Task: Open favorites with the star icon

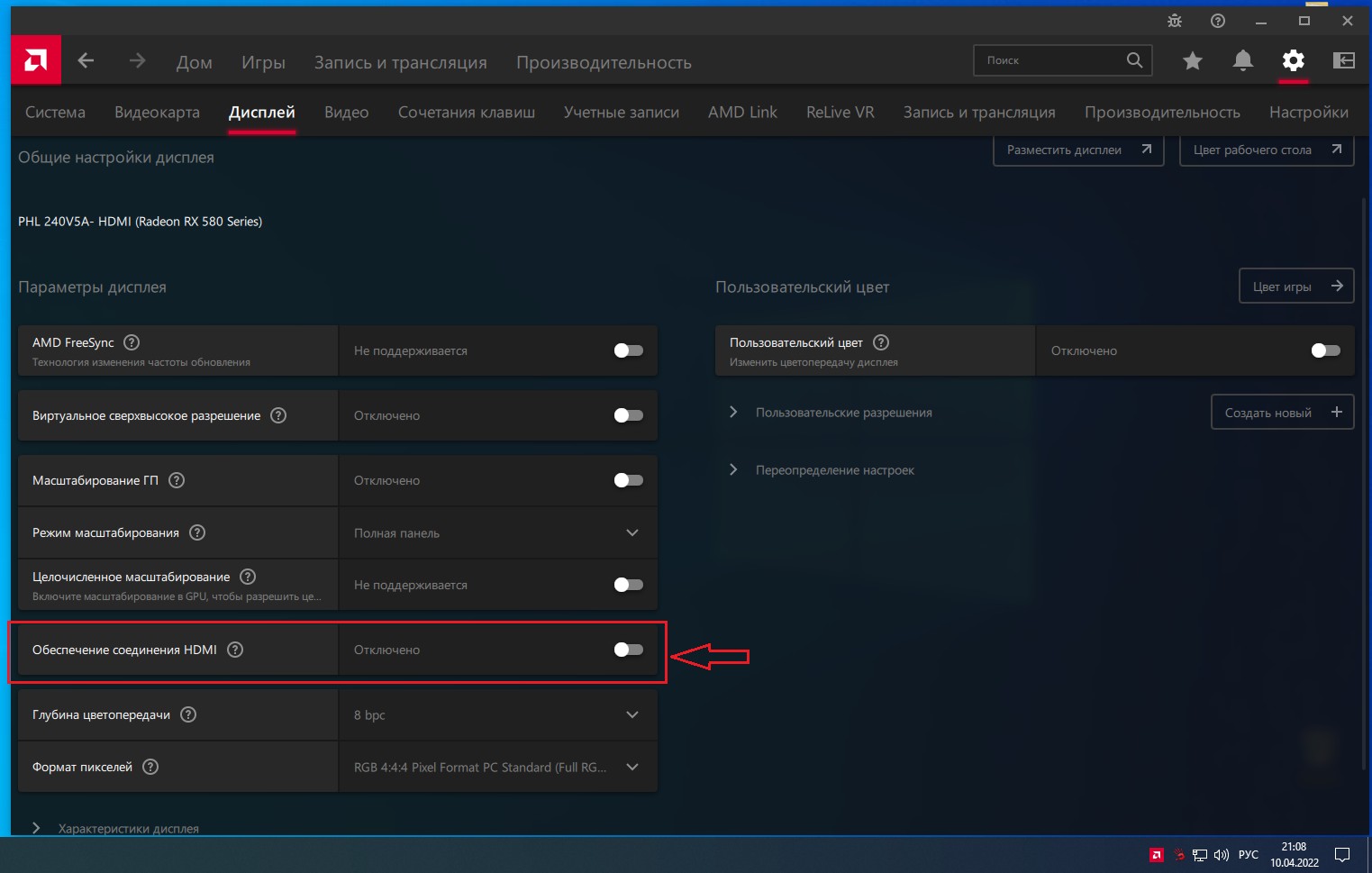Action: (1193, 60)
